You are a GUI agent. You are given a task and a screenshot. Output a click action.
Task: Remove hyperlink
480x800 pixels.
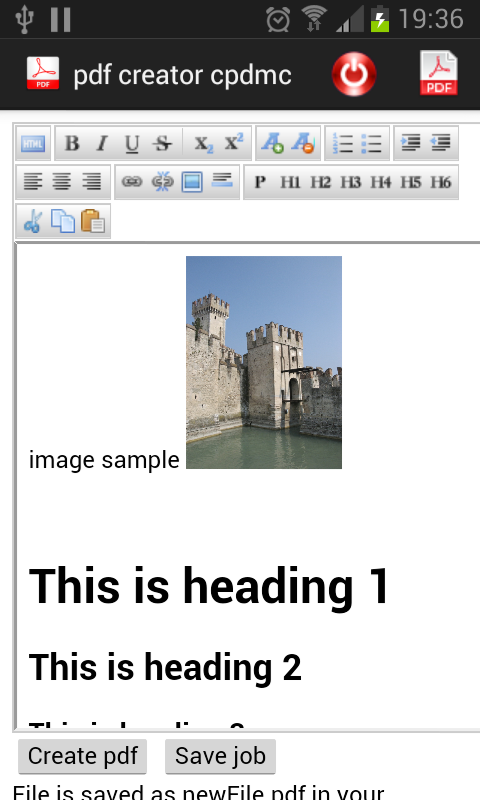click(x=162, y=182)
